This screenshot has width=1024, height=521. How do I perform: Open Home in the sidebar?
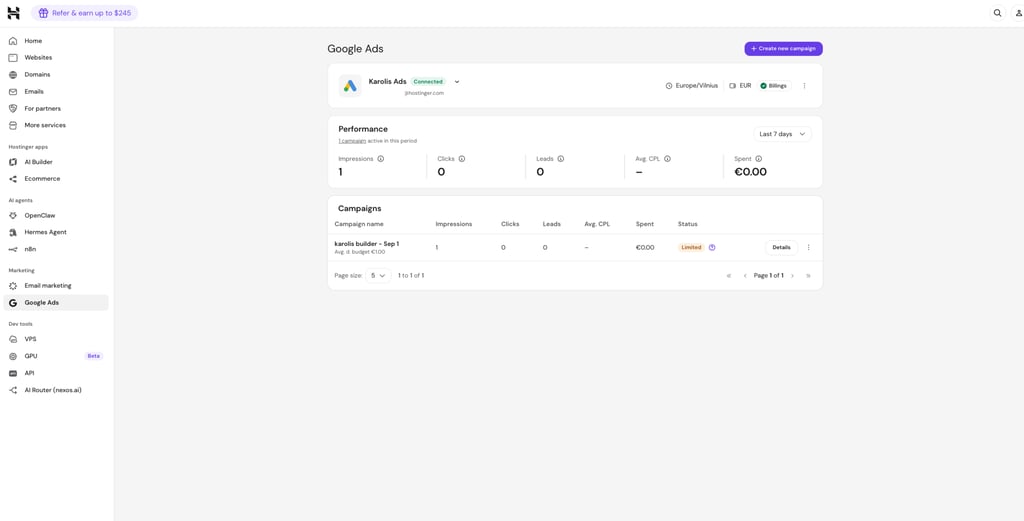[x=56, y=41]
